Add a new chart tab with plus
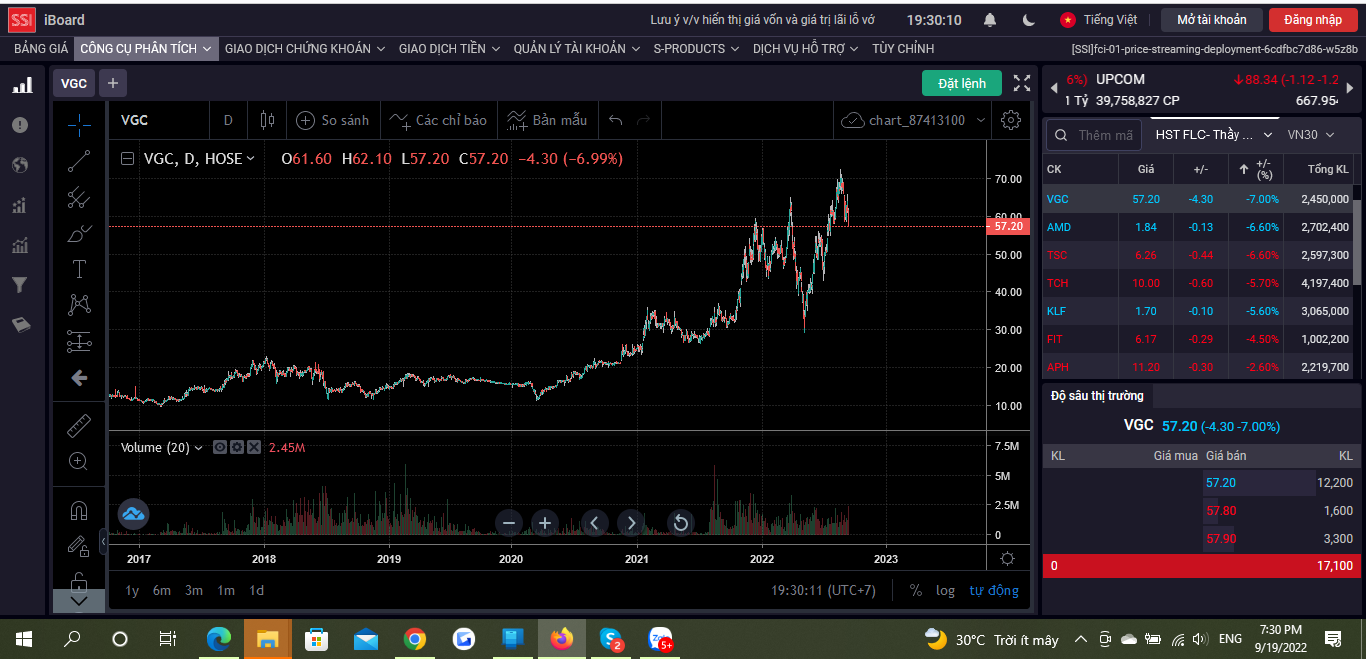This screenshot has width=1366, height=659. [113, 83]
